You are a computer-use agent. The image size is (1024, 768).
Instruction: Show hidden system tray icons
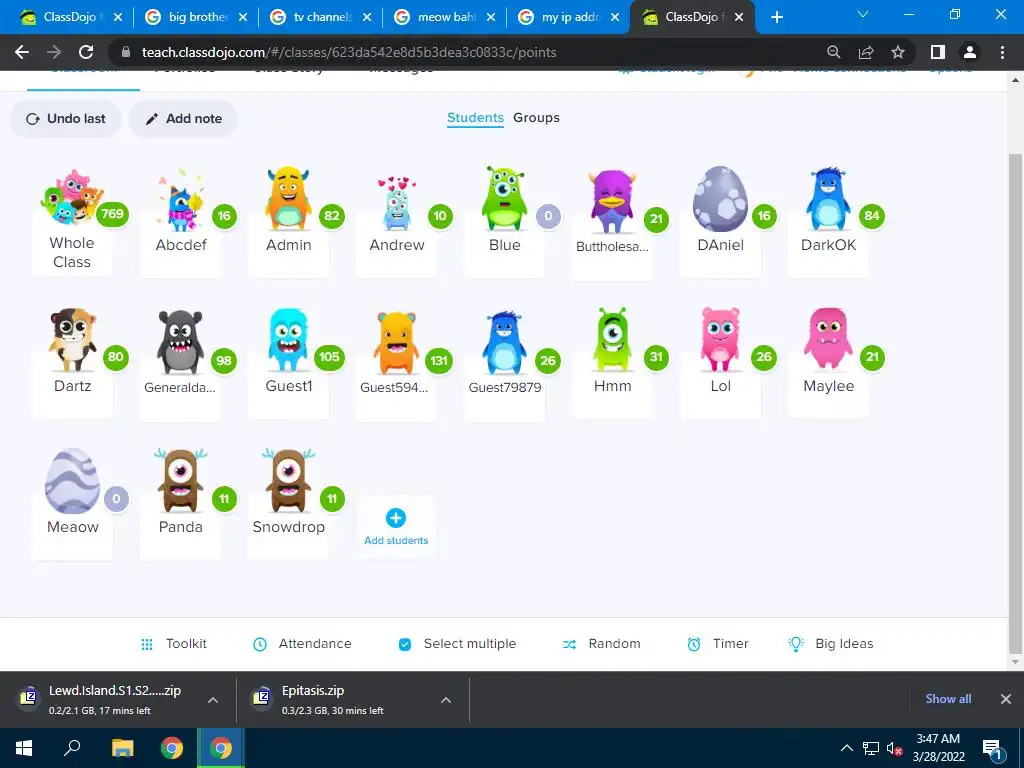[846, 748]
